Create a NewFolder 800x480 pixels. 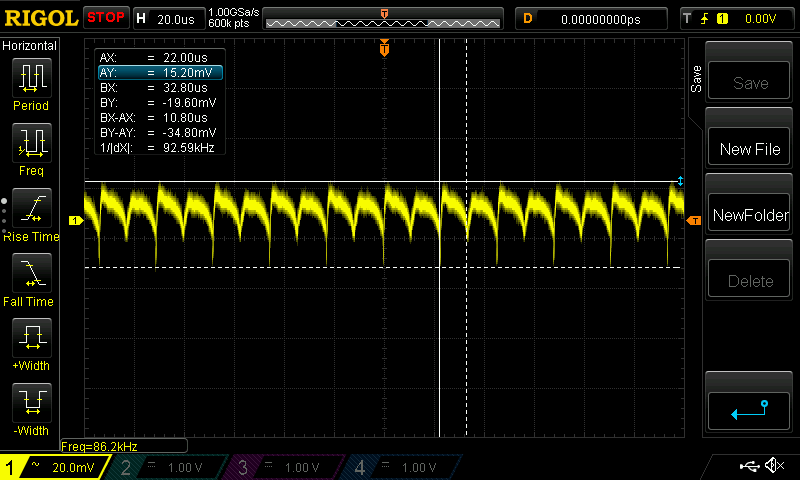click(x=749, y=213)
